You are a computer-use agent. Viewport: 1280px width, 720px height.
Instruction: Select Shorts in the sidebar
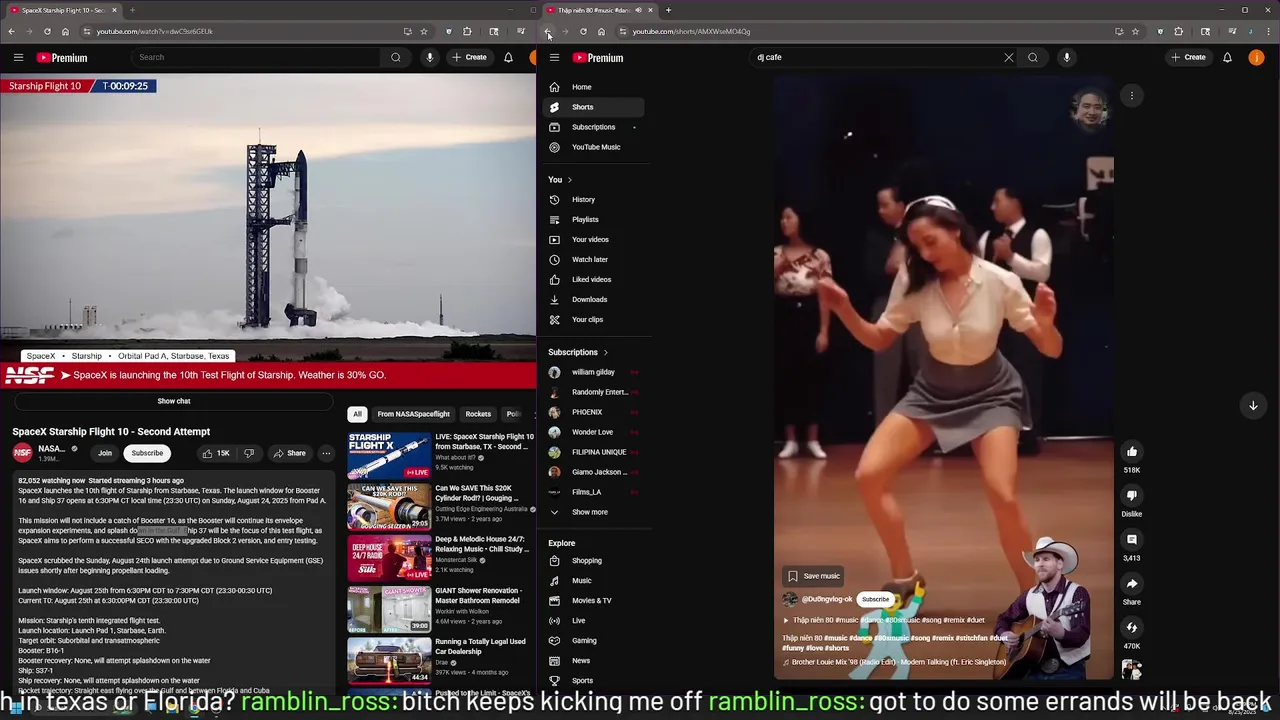pyautogui.click(x=596, y=107)
